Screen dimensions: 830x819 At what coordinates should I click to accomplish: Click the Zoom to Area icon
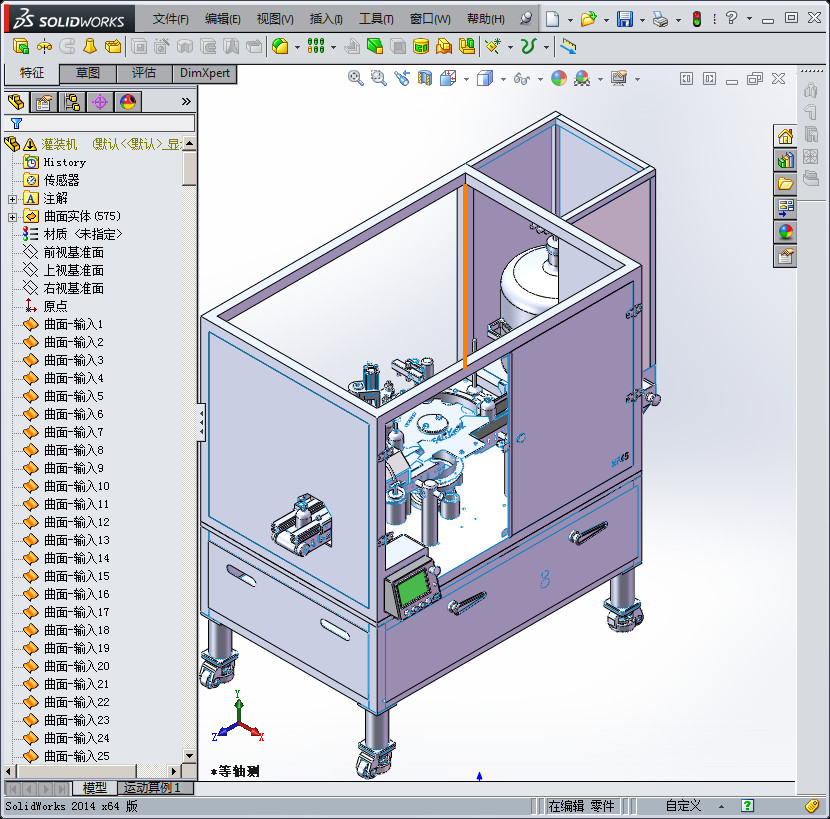click(x=378, y=78)
